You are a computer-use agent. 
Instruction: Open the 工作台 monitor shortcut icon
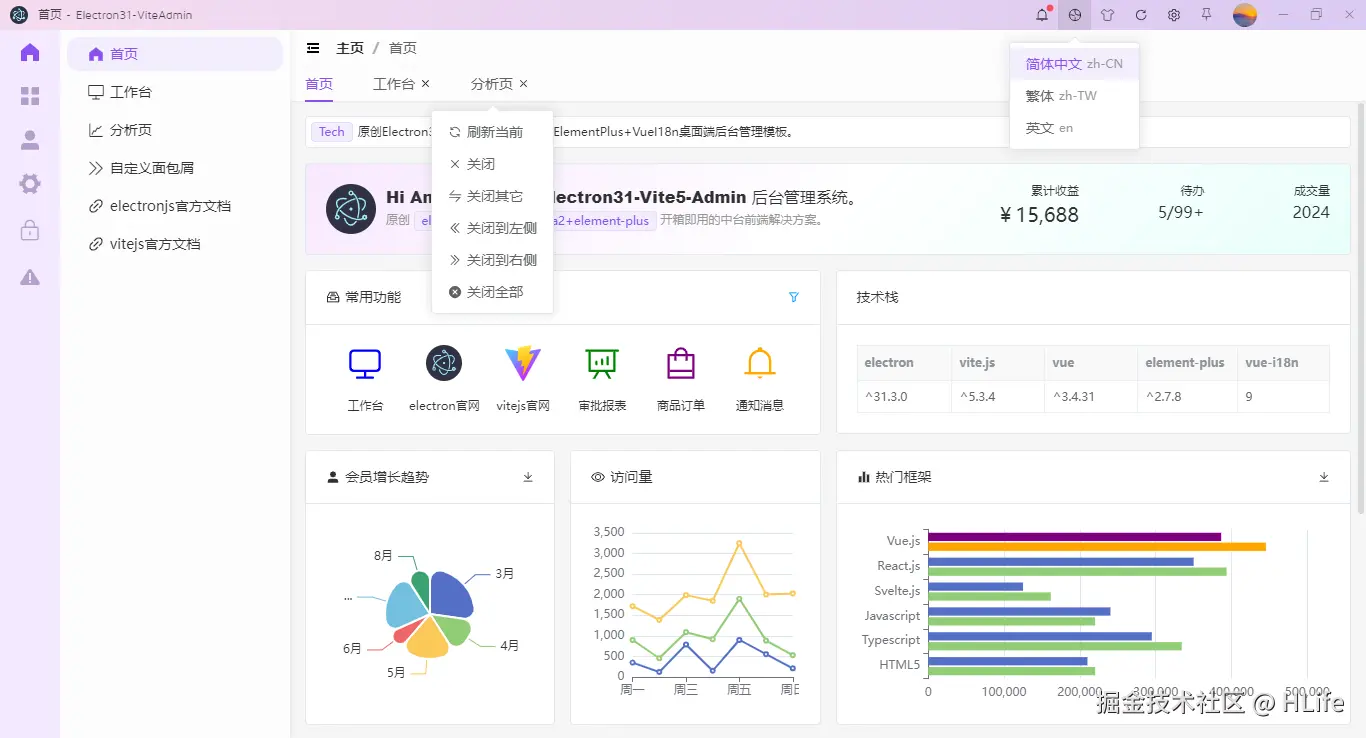365,363
